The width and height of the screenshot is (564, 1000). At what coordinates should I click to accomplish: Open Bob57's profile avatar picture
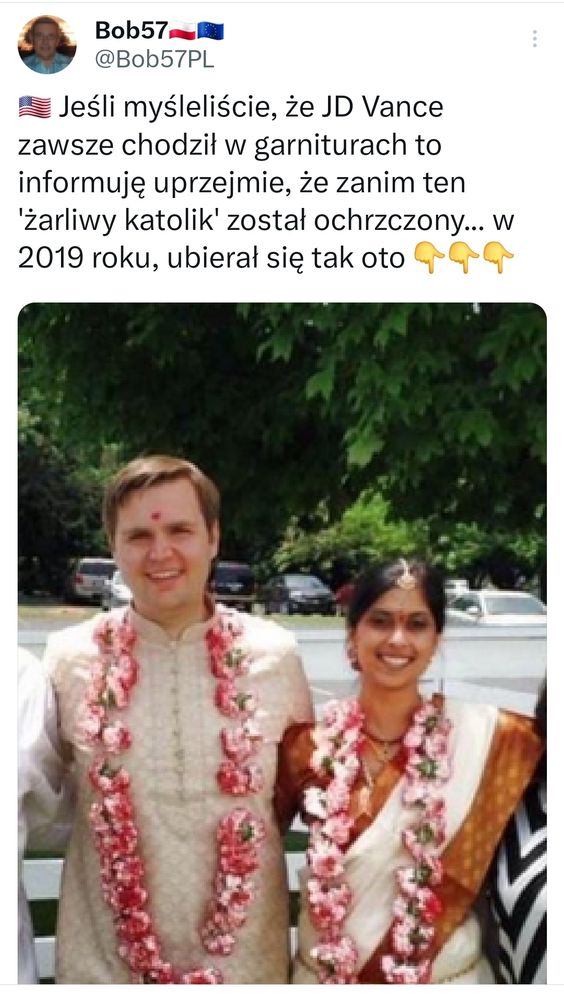(x=47, y=45)
